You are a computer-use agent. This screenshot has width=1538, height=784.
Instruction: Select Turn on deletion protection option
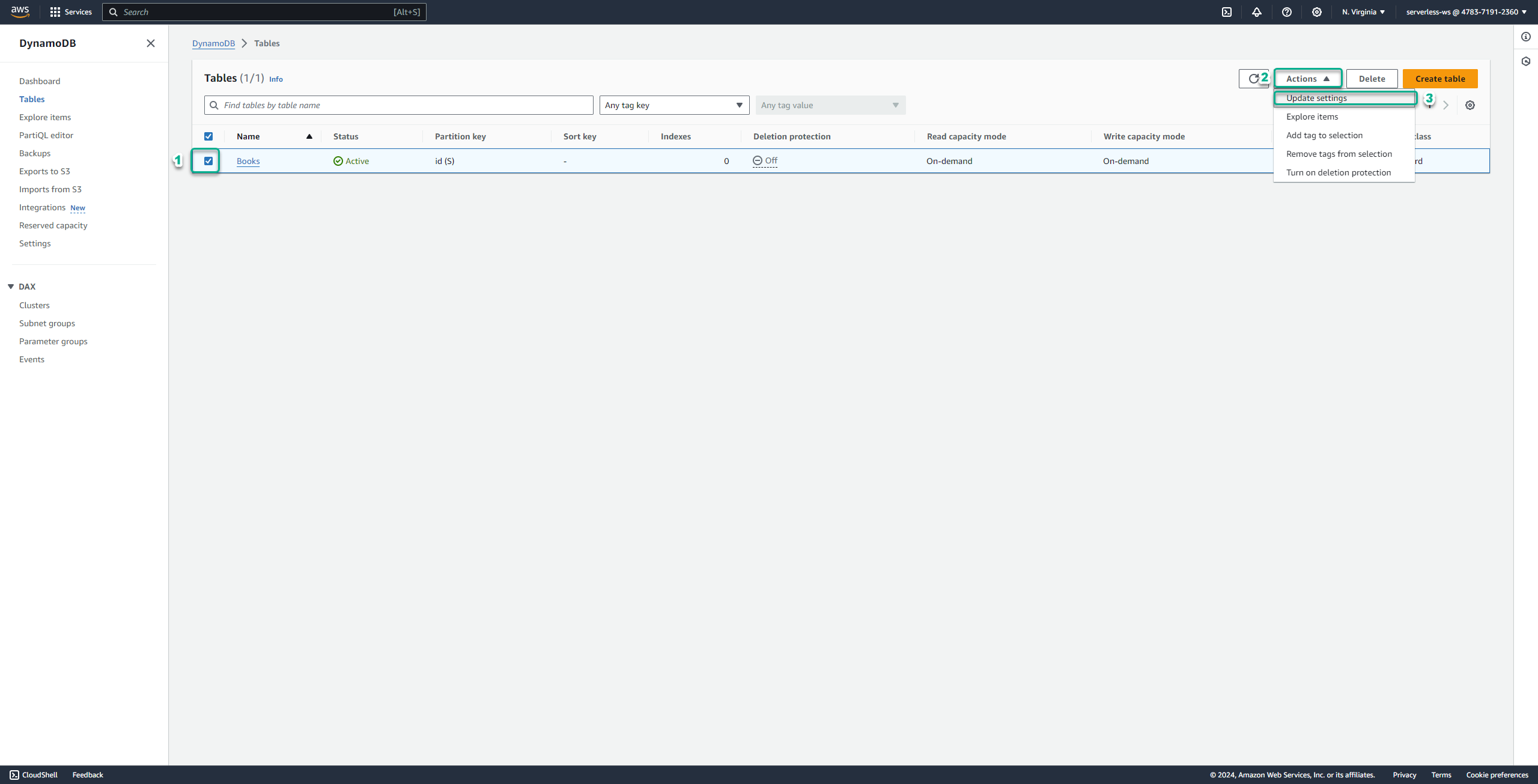click(x=1339, y=172)
